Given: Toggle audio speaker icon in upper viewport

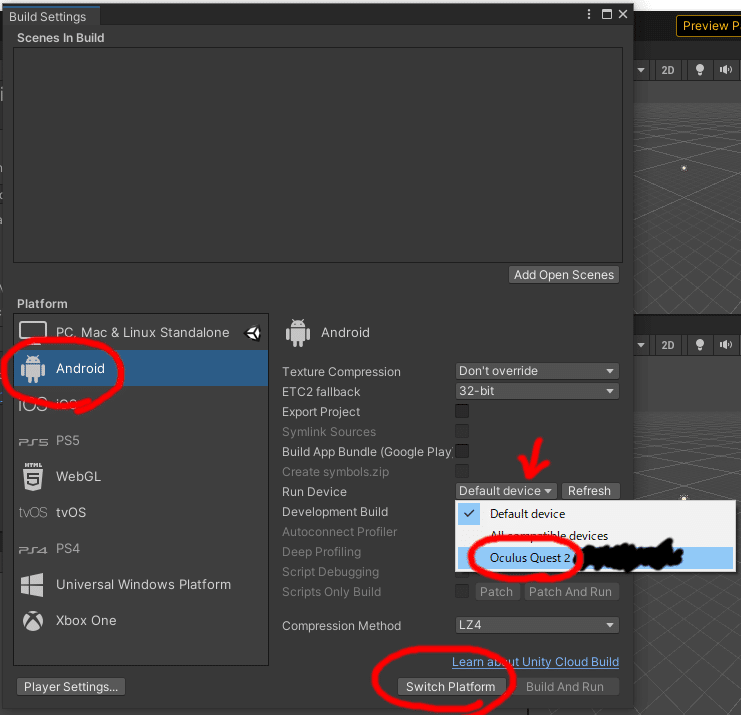Looking at the screenshot, I should pos(726,70).
